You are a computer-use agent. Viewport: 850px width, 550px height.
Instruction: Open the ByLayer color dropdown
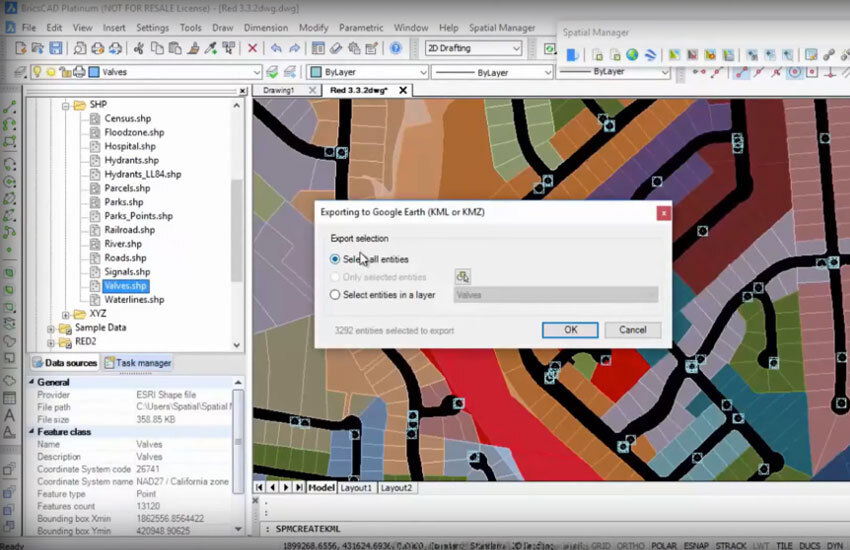click(422, 72)
